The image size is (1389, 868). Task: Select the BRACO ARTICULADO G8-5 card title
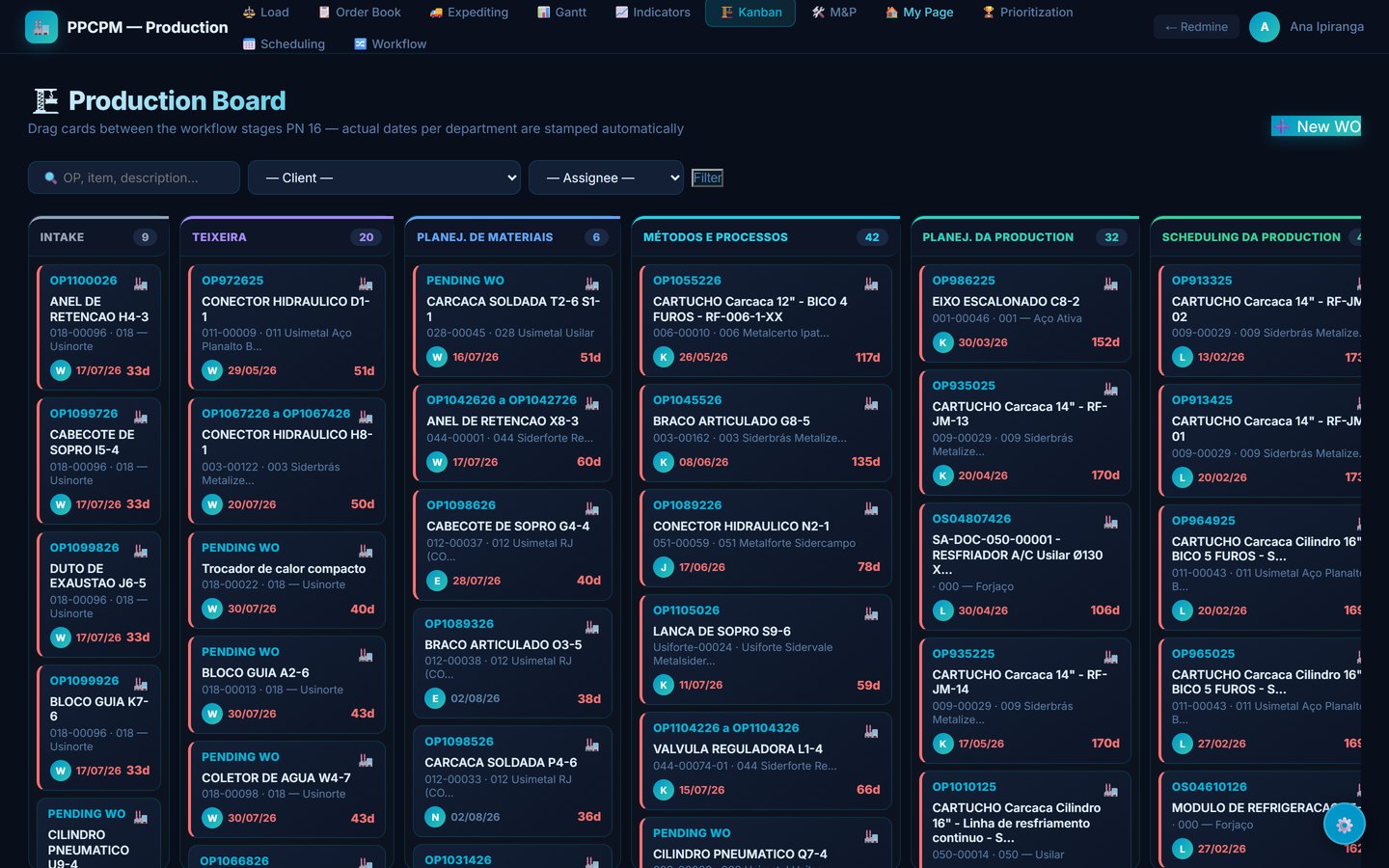pyautogui.click(x=731, y=421)
